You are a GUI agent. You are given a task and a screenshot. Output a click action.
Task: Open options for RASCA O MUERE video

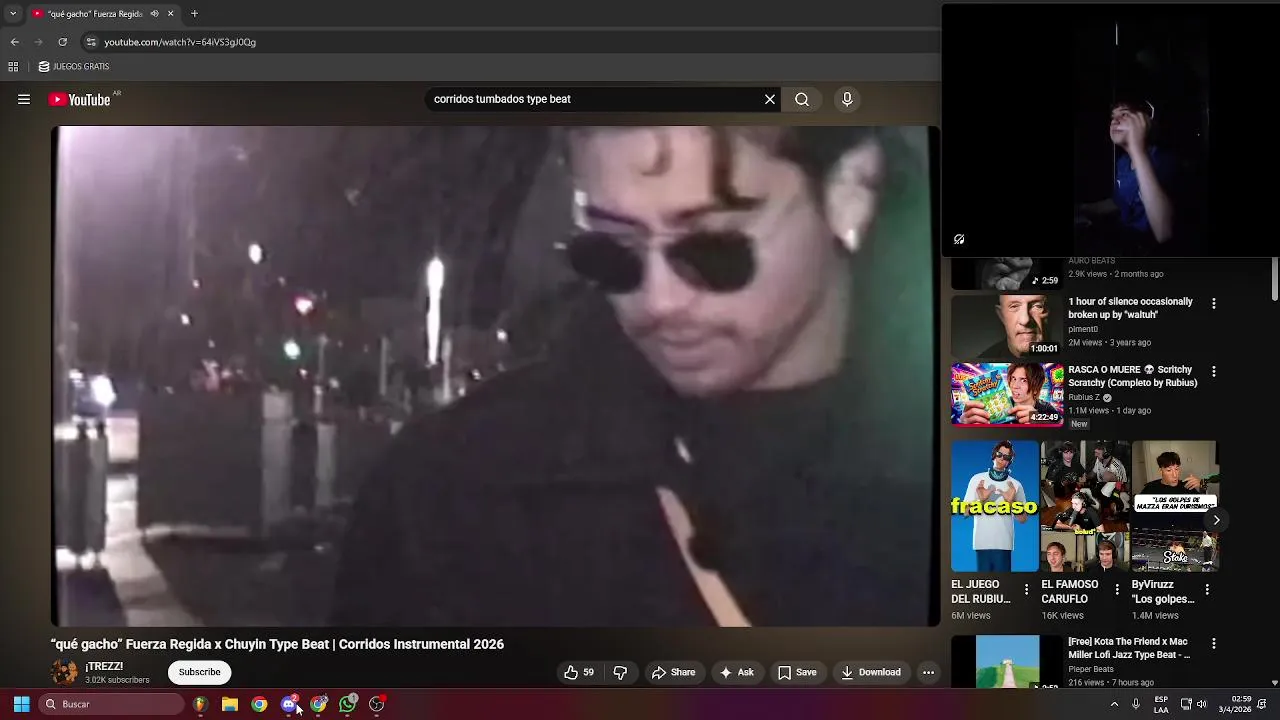(x=1214, y=371)
